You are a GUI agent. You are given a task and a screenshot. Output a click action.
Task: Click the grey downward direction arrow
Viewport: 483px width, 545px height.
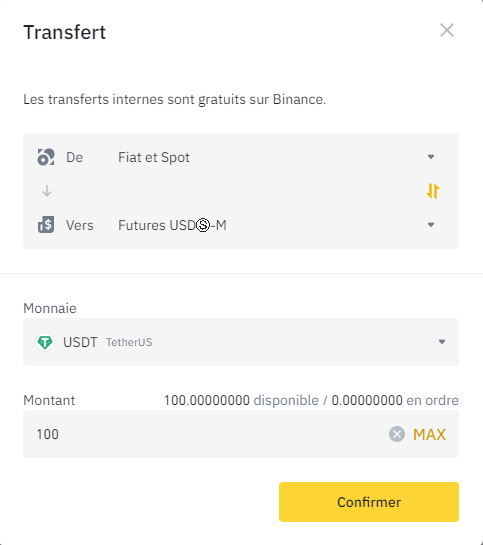[x=47, y=191]
